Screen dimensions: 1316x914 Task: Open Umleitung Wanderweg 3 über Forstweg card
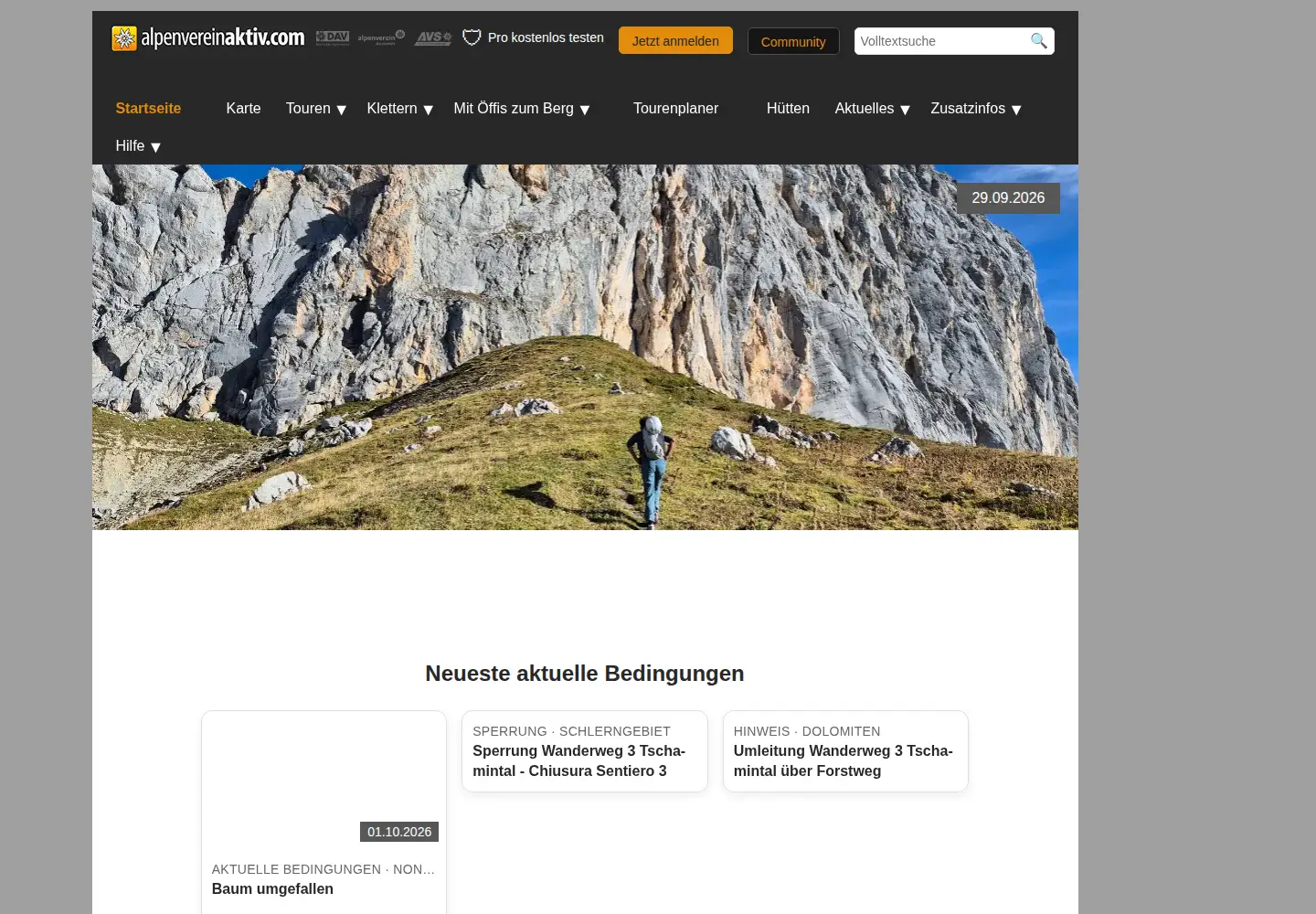point(845,751)
